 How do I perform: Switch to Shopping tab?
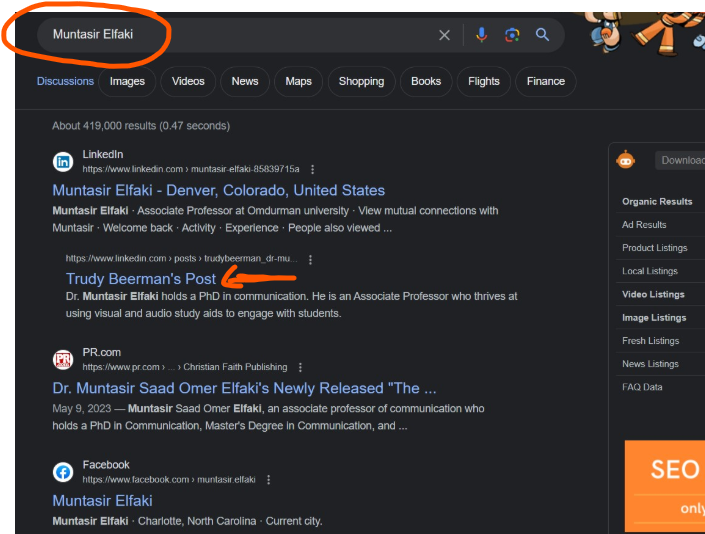361,81
